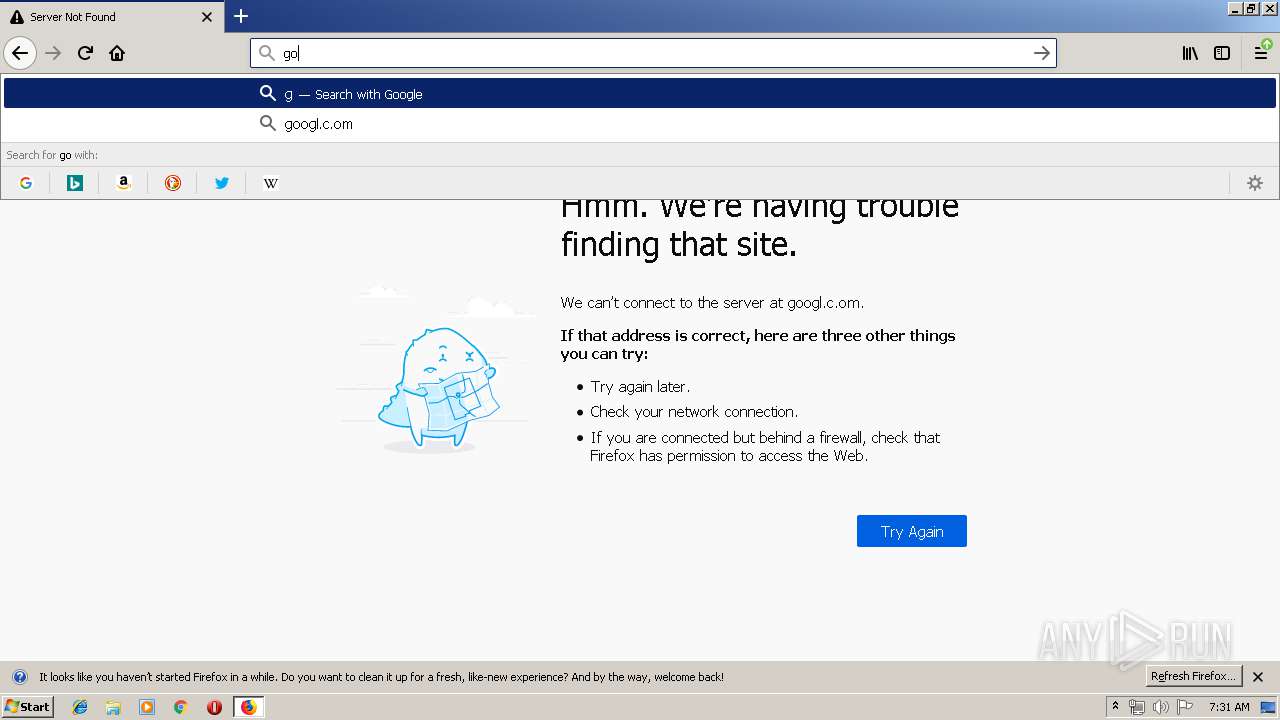1280x720 pixels.
Task: Dismiss the Firefox refresh notification bar
Action: click(x=1258, y=677)
